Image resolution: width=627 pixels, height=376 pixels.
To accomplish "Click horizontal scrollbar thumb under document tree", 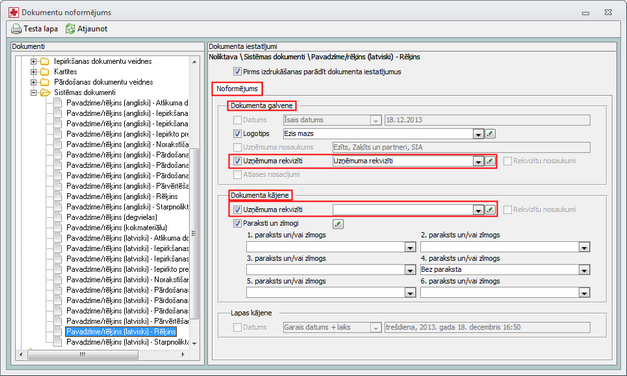I will tap(83, 354).
